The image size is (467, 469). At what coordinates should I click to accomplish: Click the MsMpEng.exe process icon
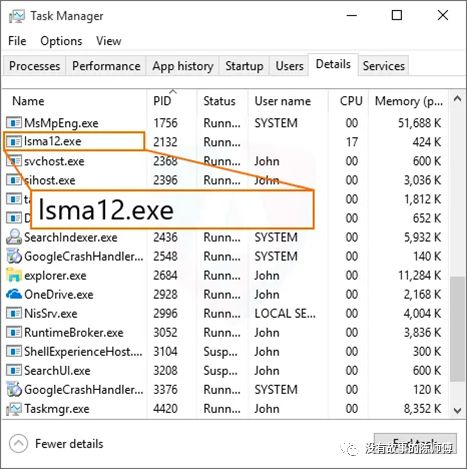14,123
